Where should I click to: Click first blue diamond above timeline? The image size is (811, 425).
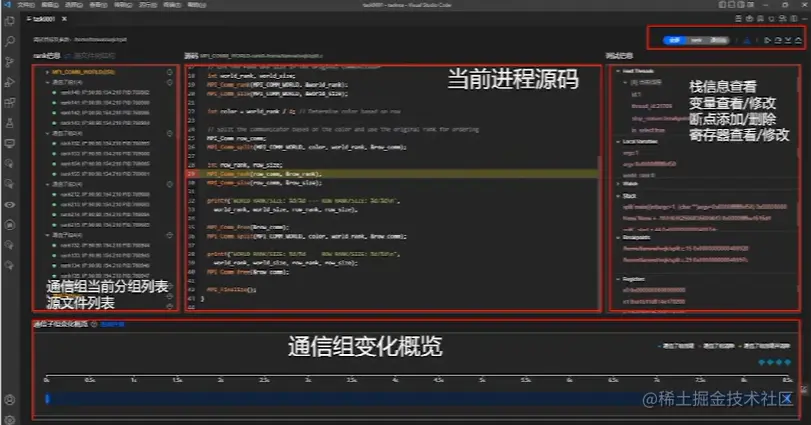(761, 362)
